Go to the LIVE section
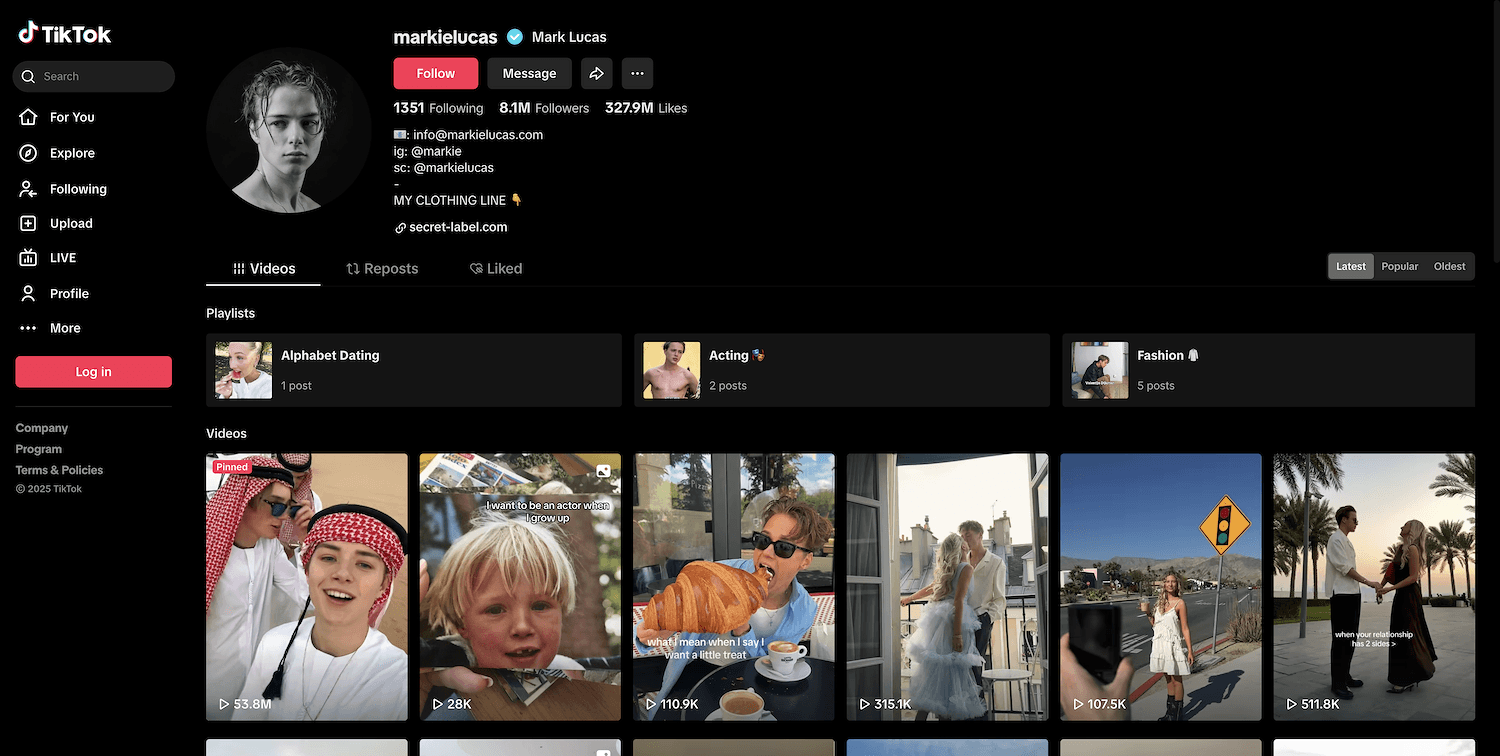This screenshot has height=756, width=1500. click(62, 258)
